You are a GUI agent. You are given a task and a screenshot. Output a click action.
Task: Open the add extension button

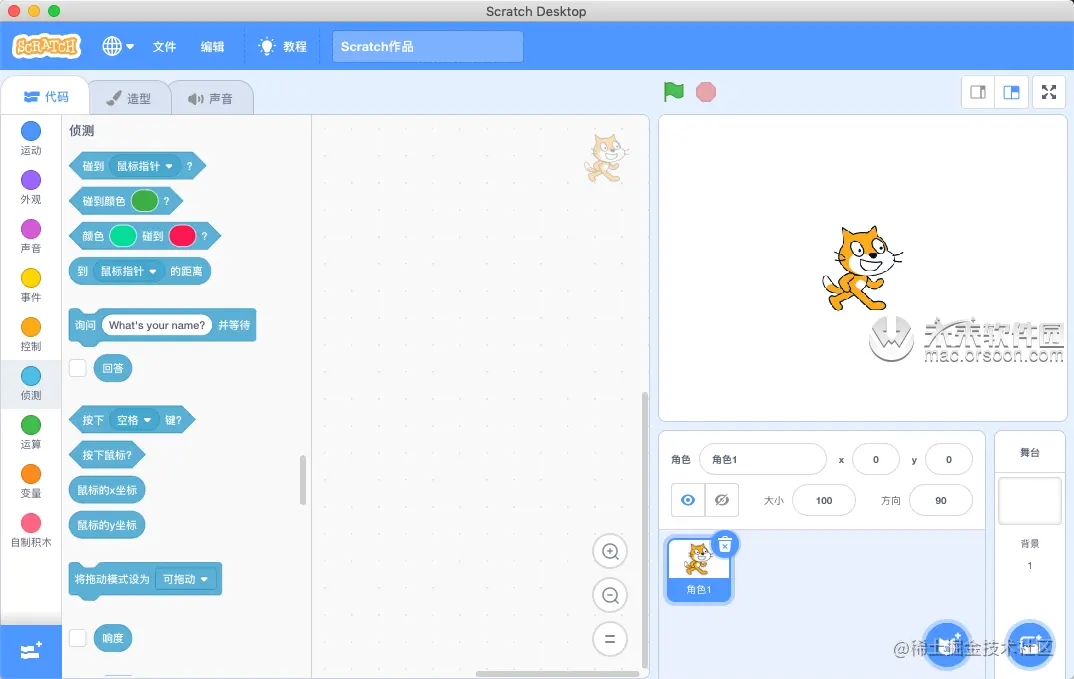[x=31, y=650]
